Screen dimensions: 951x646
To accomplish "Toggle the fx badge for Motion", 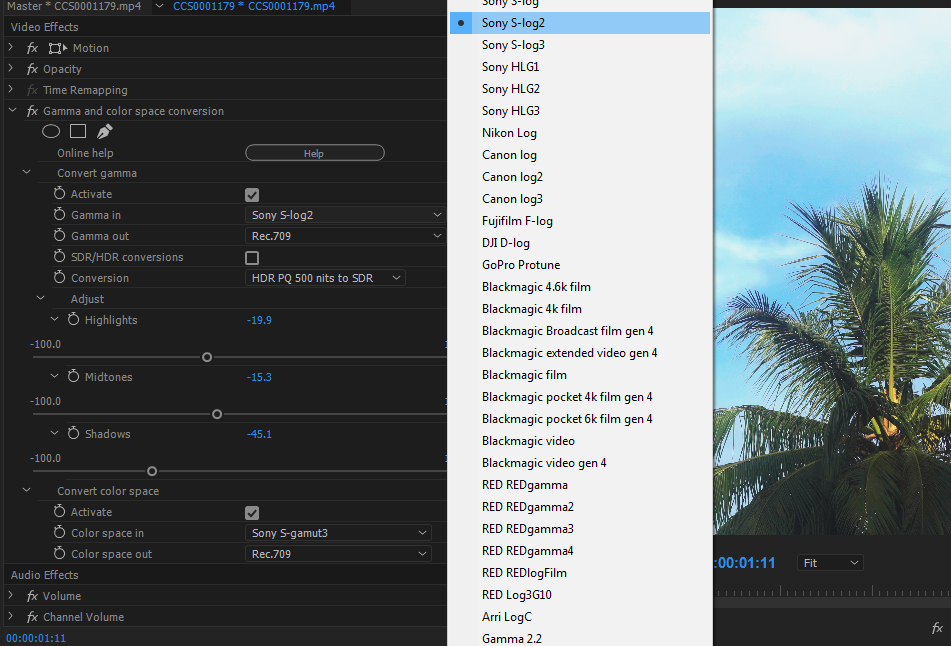I will (x=33, y=48).
